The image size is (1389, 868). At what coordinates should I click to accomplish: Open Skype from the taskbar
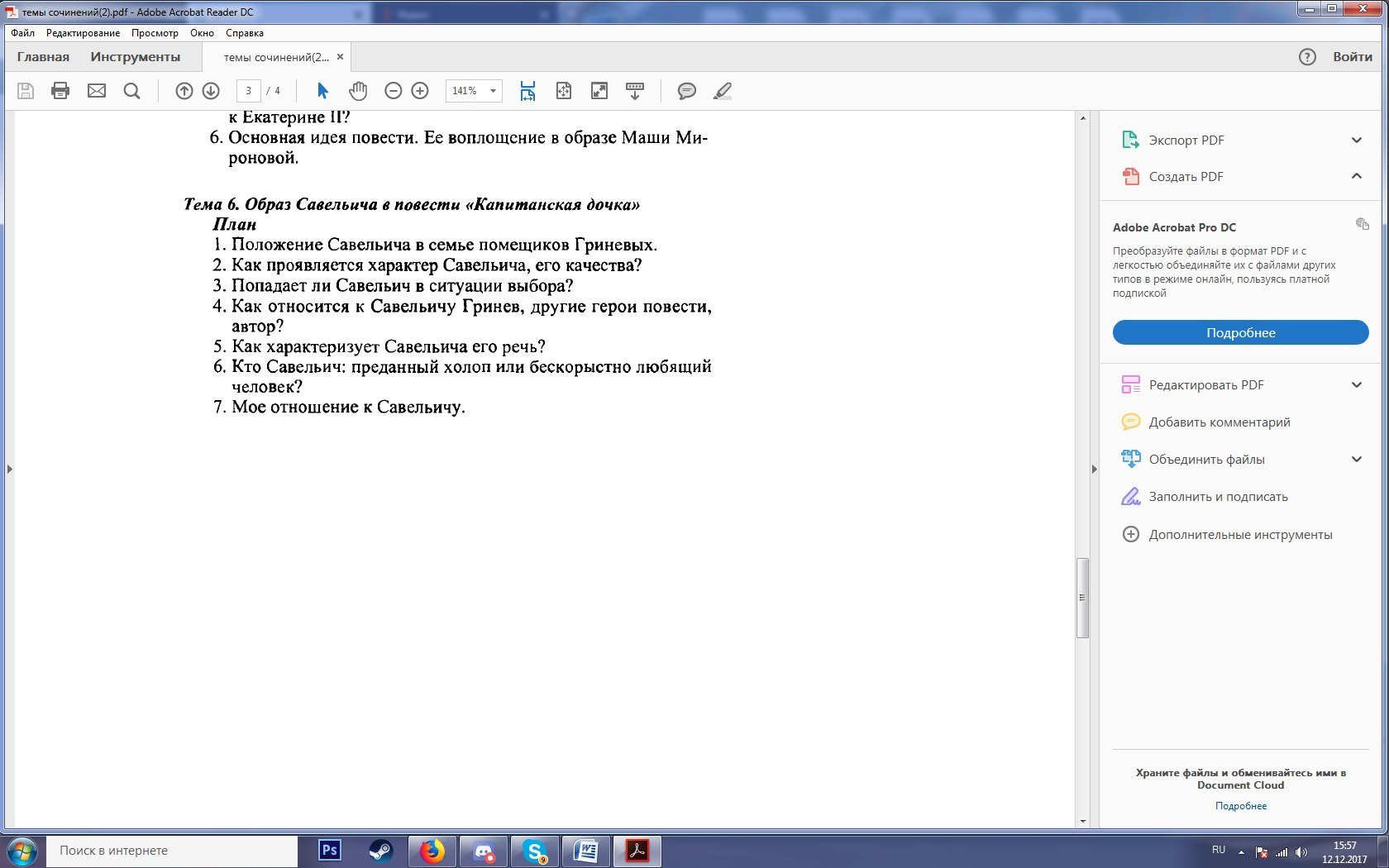pyautogui.click(x=535, y=851)
